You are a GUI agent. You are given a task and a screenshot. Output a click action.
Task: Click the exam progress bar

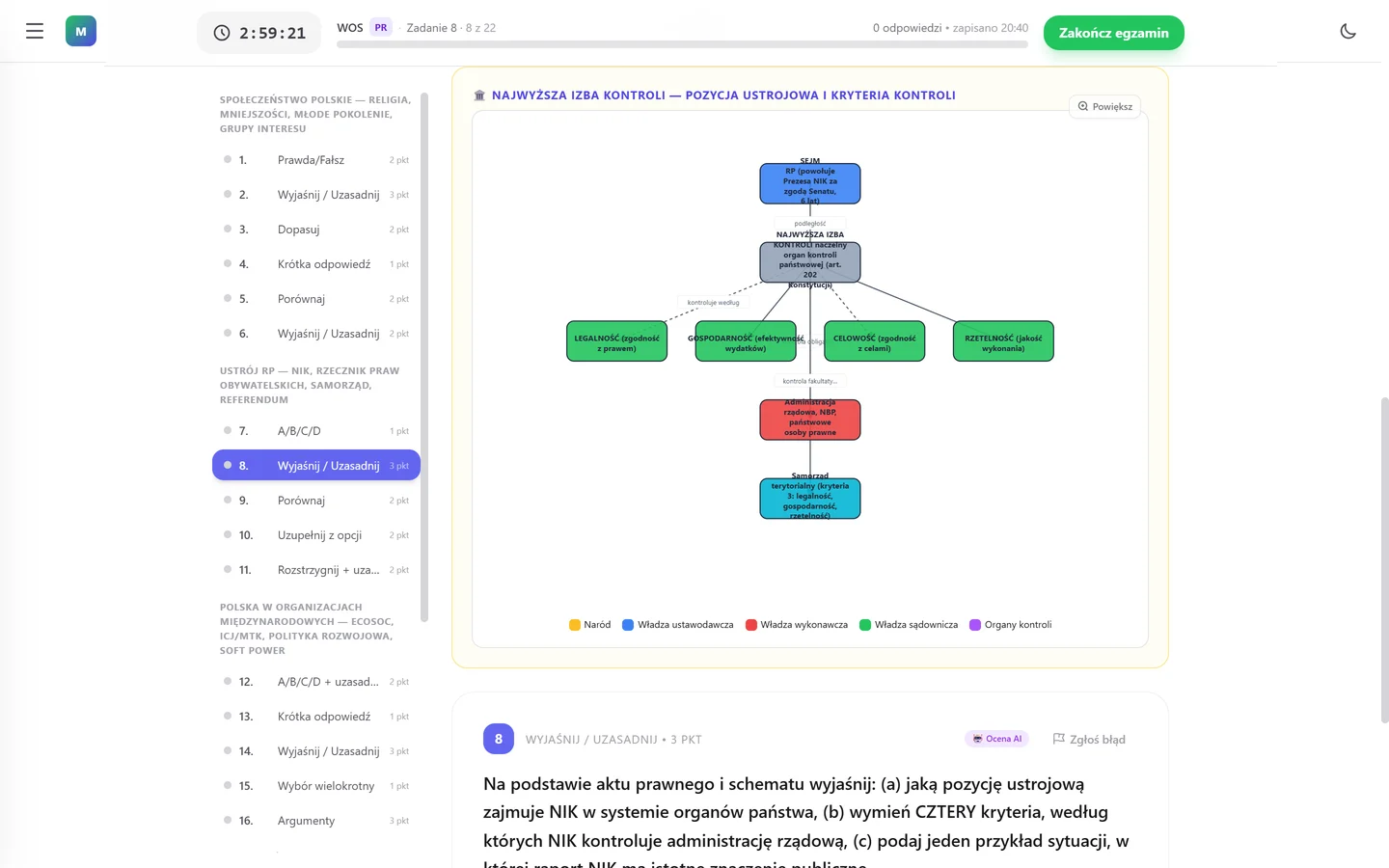[x=682, y=44]
